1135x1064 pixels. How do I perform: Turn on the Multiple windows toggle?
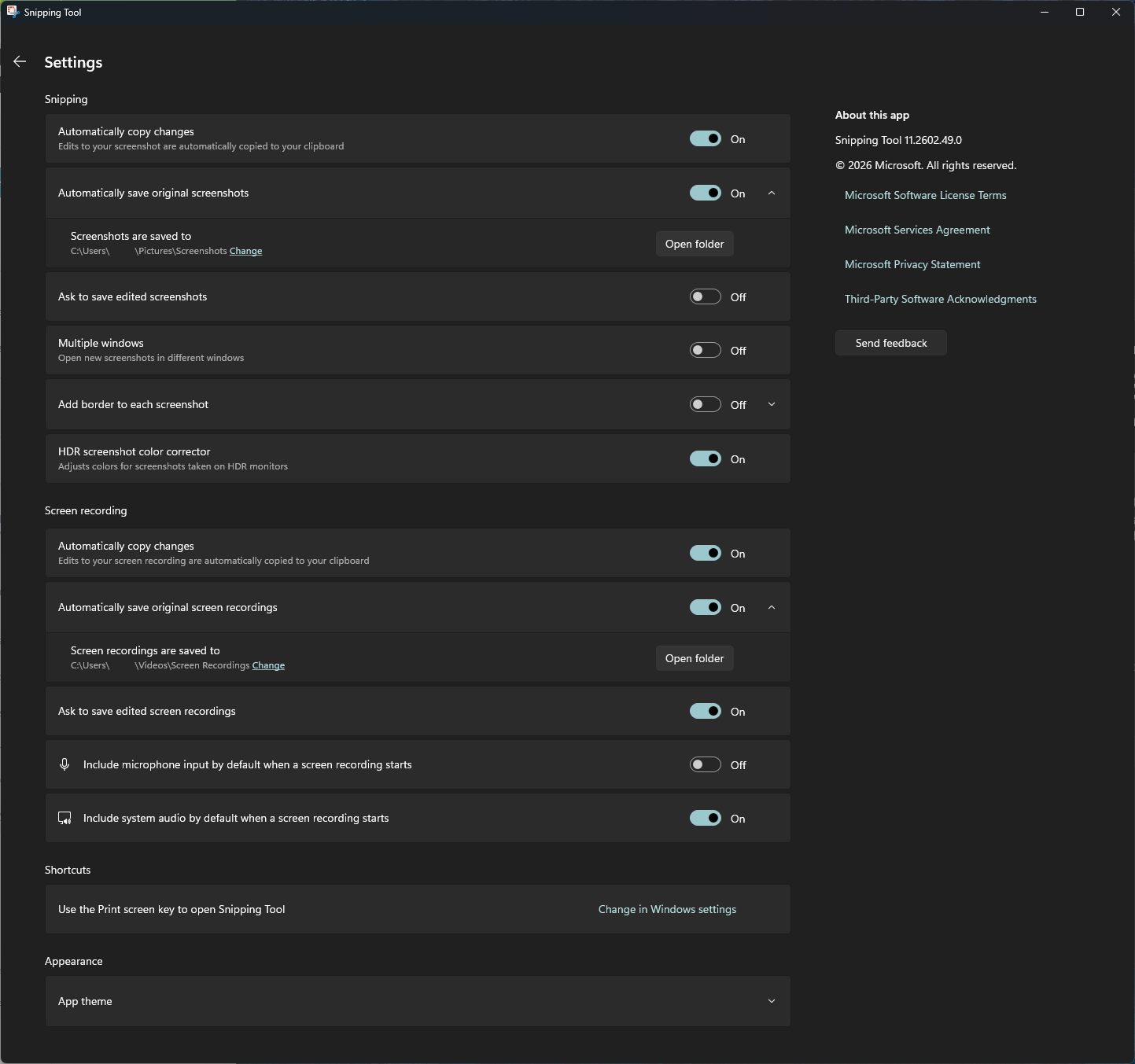pos(706,350)
